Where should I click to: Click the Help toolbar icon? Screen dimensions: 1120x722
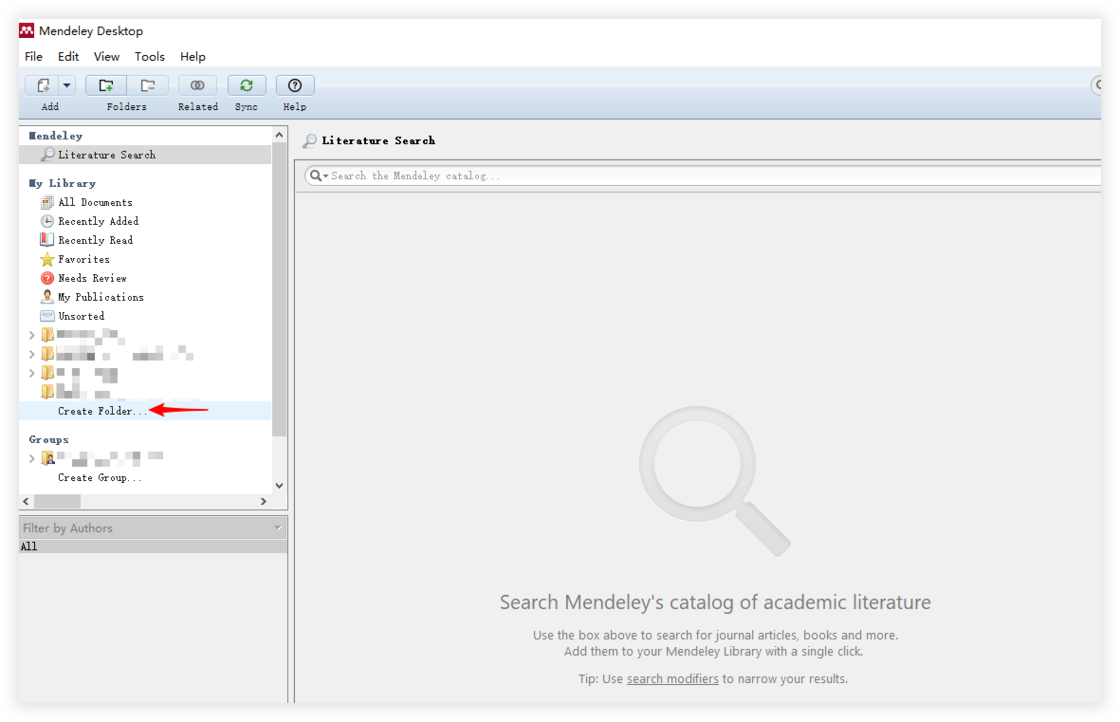pyautogui.click(x=295, y=86)
